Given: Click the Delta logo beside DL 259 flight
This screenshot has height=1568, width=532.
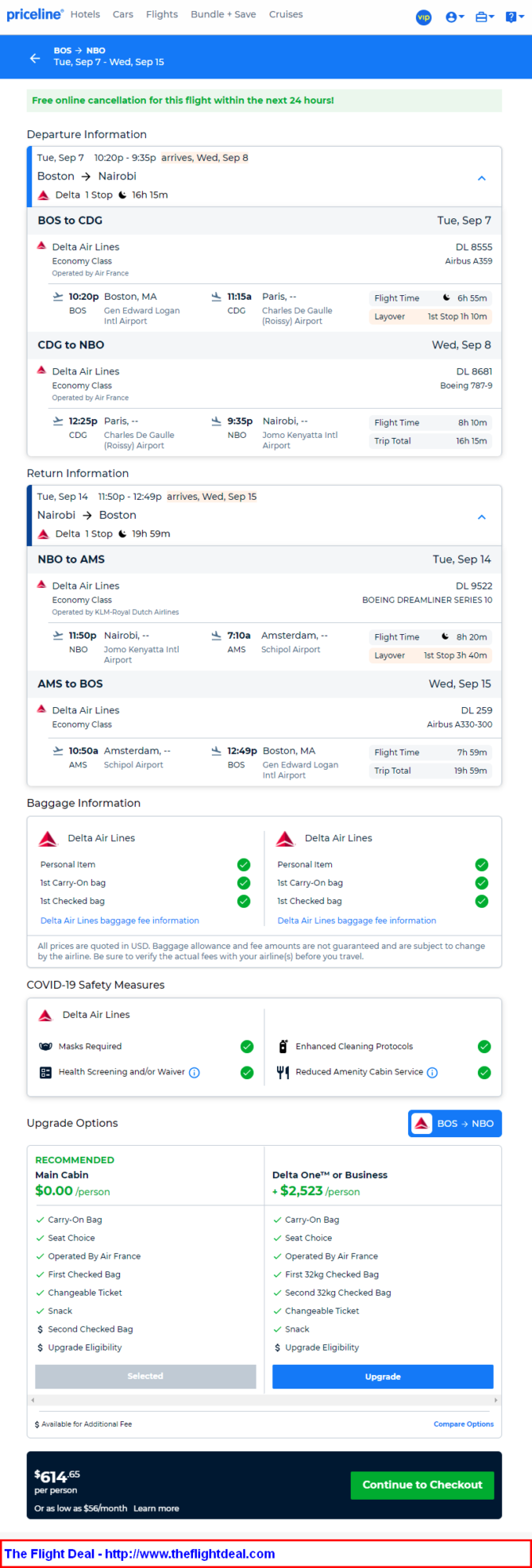Looking at the screenshot, I should click(x=42, y=709).
